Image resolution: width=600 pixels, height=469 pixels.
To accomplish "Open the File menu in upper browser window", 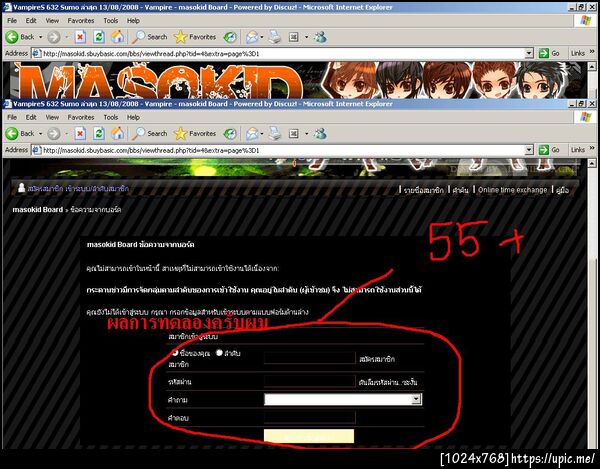I will click(x=12, y=21).
